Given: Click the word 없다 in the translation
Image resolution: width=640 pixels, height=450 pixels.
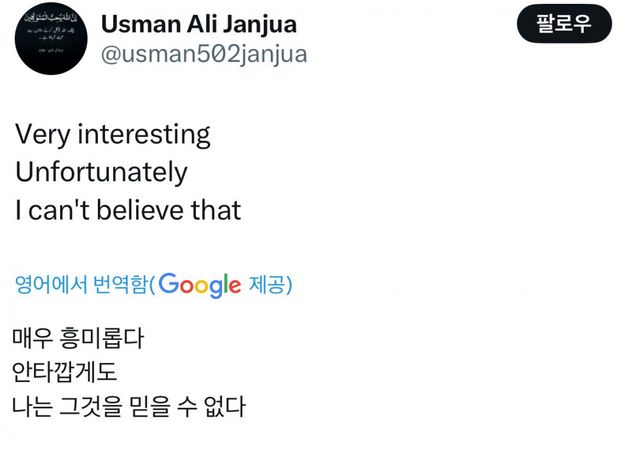Looking at the screenshot, I should [x=225, y=407].
